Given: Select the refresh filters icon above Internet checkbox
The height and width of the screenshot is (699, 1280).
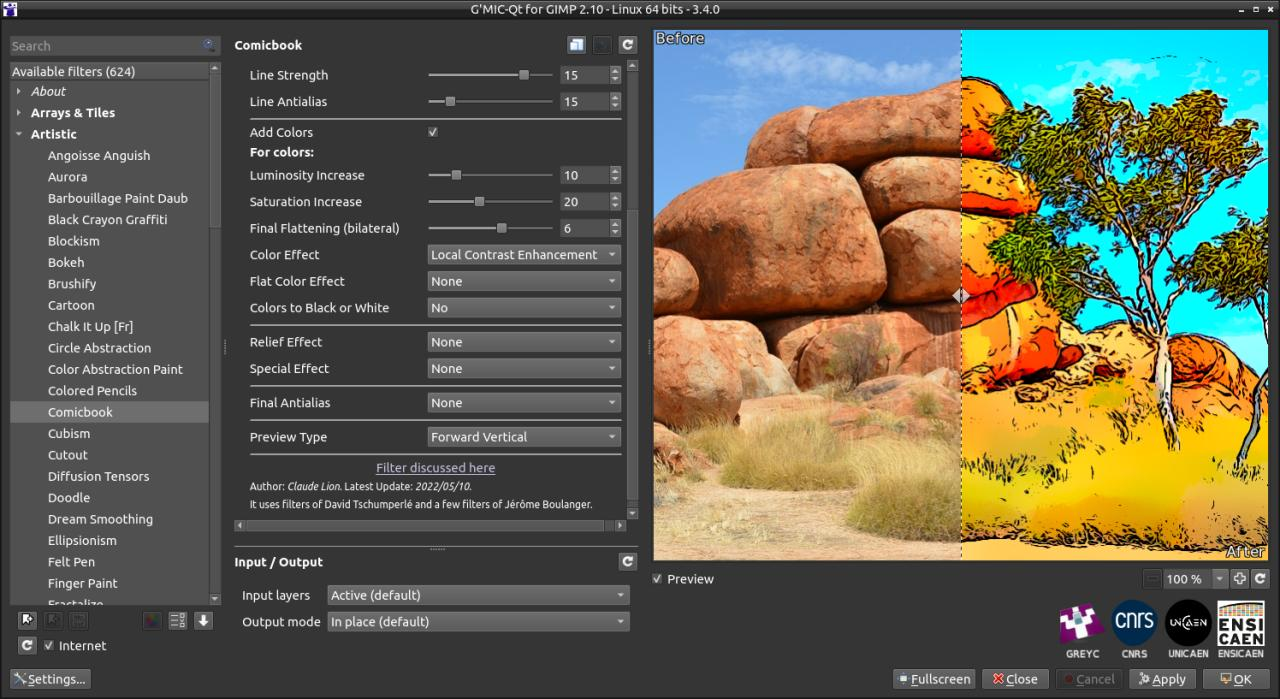Looking at the screenshot, I should point(27,645).
